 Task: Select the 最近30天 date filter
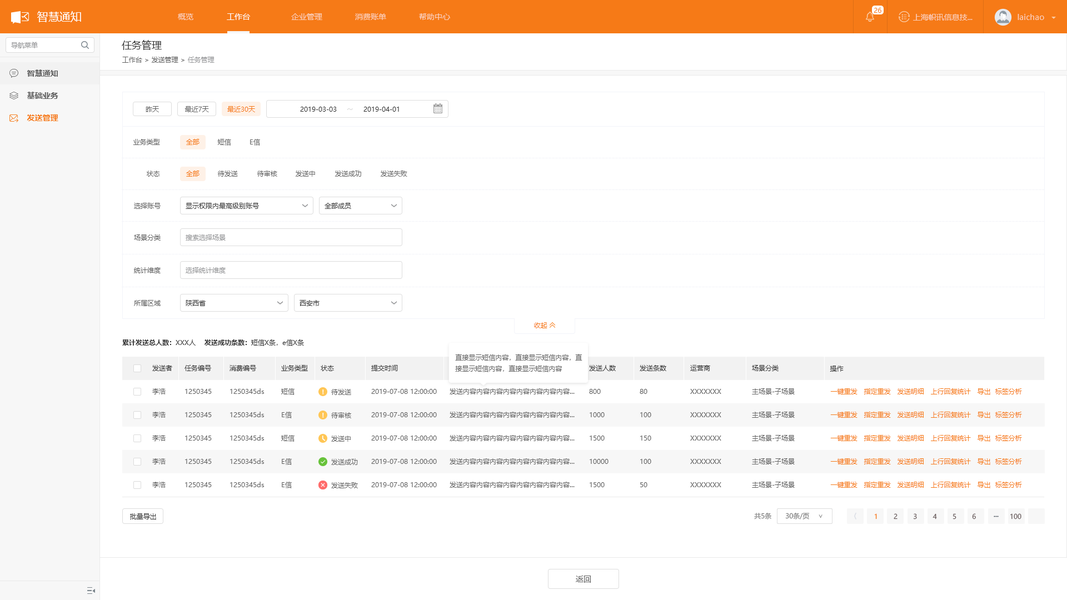[x=241, y=109]
